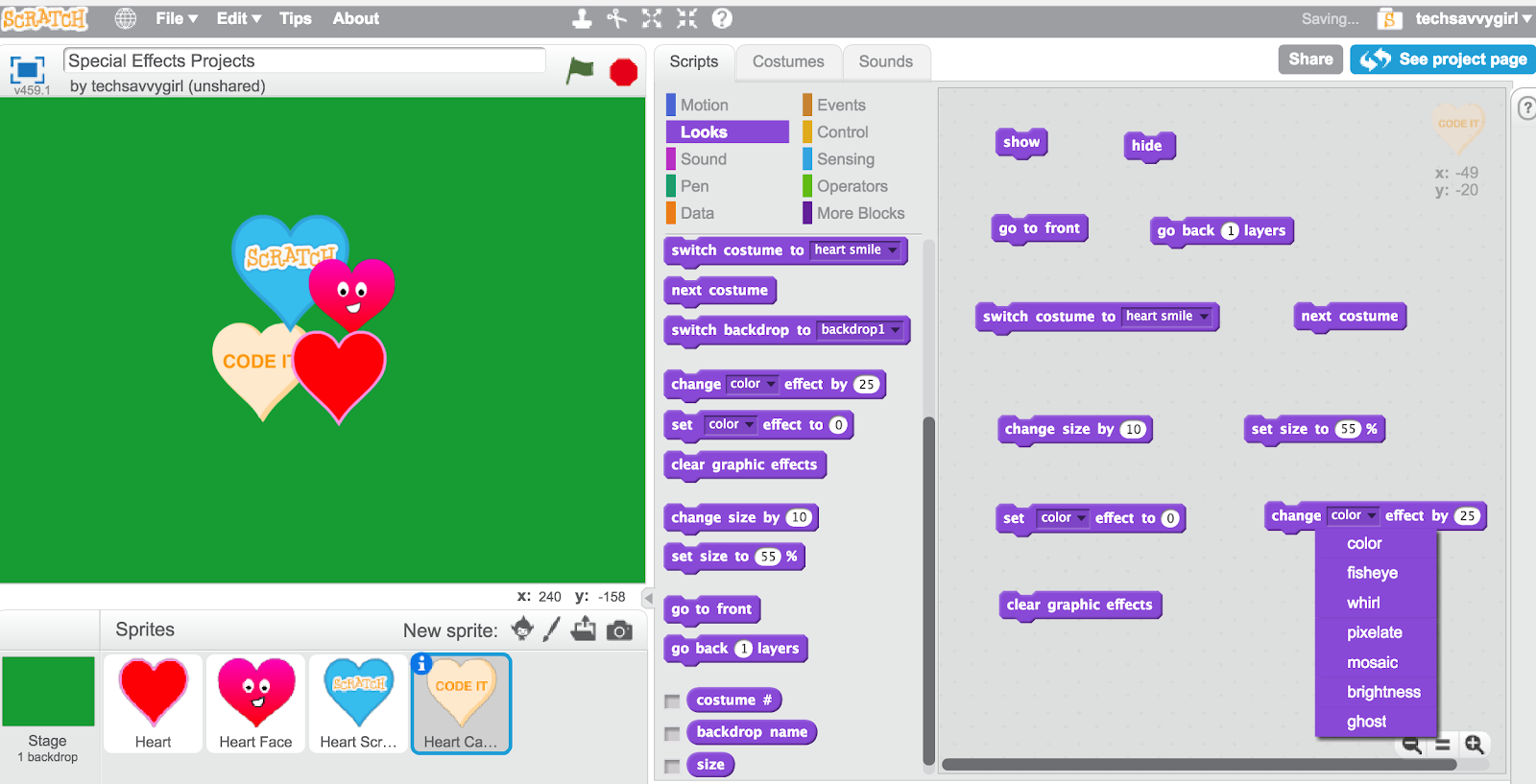Select the Delete scissors tool
The height and width of the screenshot is (784, 1536).
click(616, 18)
